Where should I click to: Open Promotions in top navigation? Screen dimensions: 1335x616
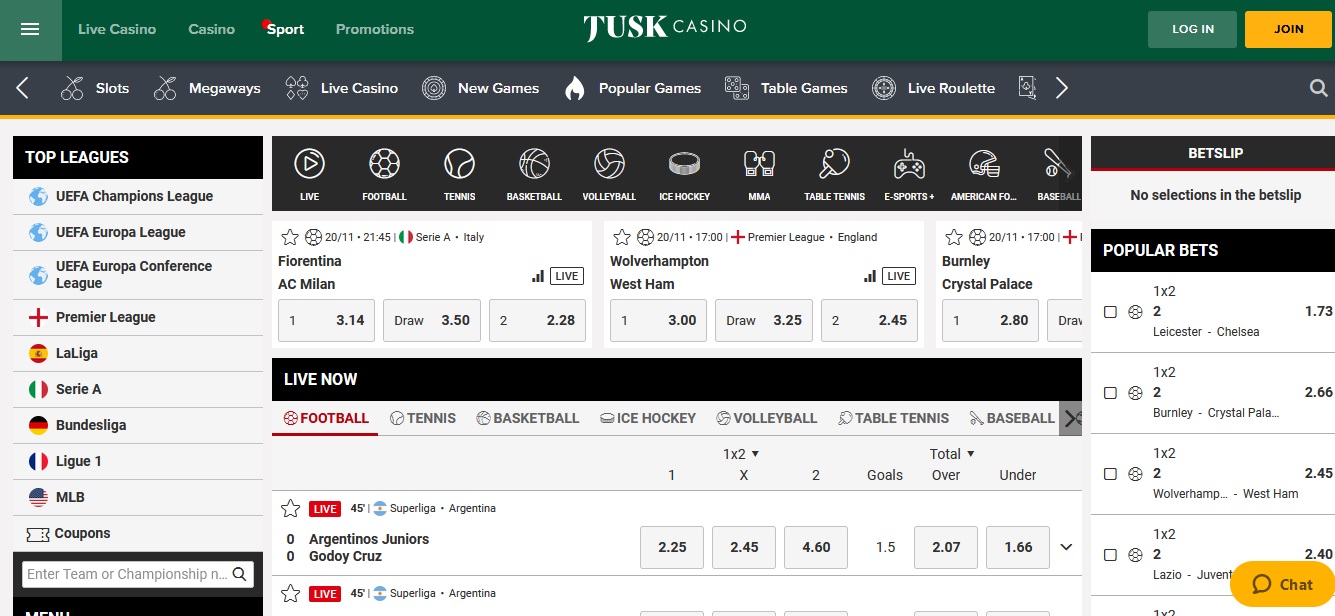point(375,29)
